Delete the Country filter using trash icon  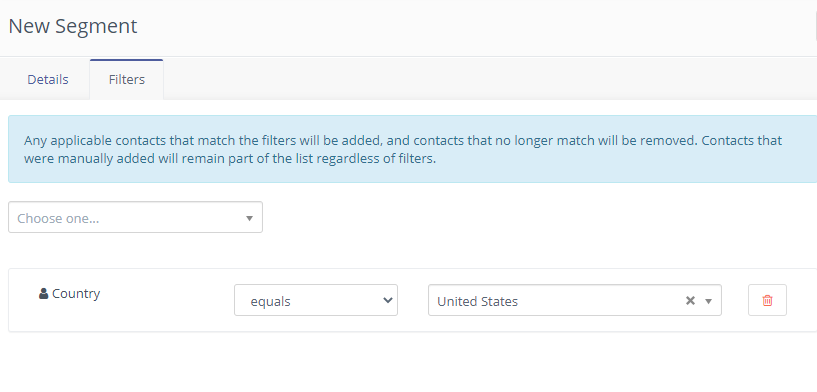pos(767,300)
